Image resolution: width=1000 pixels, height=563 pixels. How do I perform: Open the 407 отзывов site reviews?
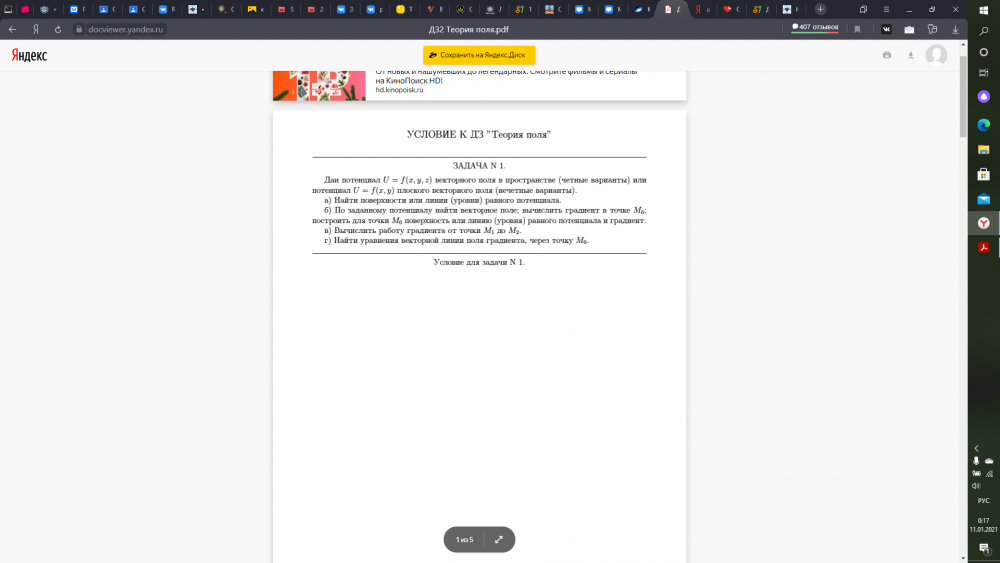(814, 27)
